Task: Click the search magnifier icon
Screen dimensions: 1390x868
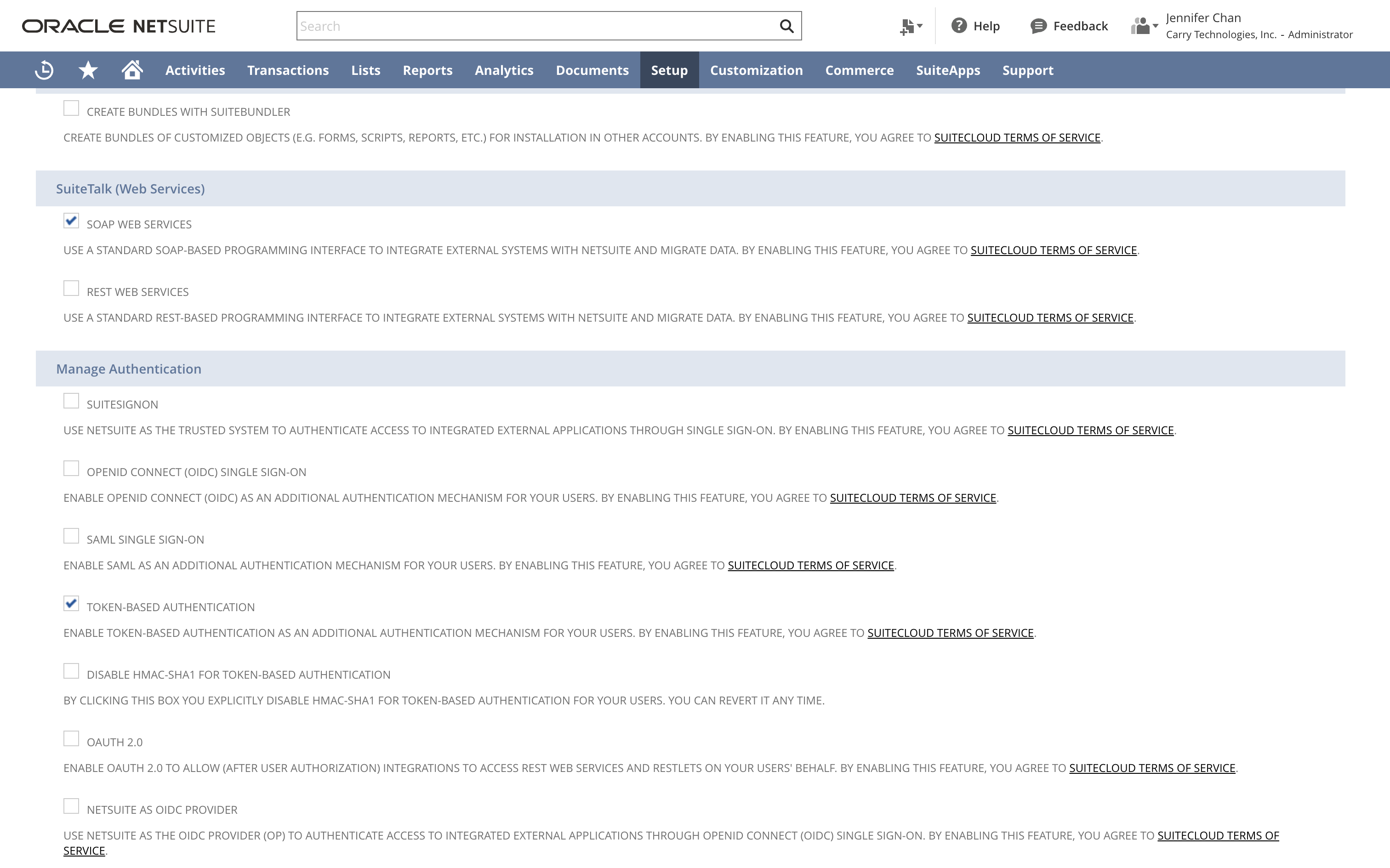Action: [x=786, y=26]
